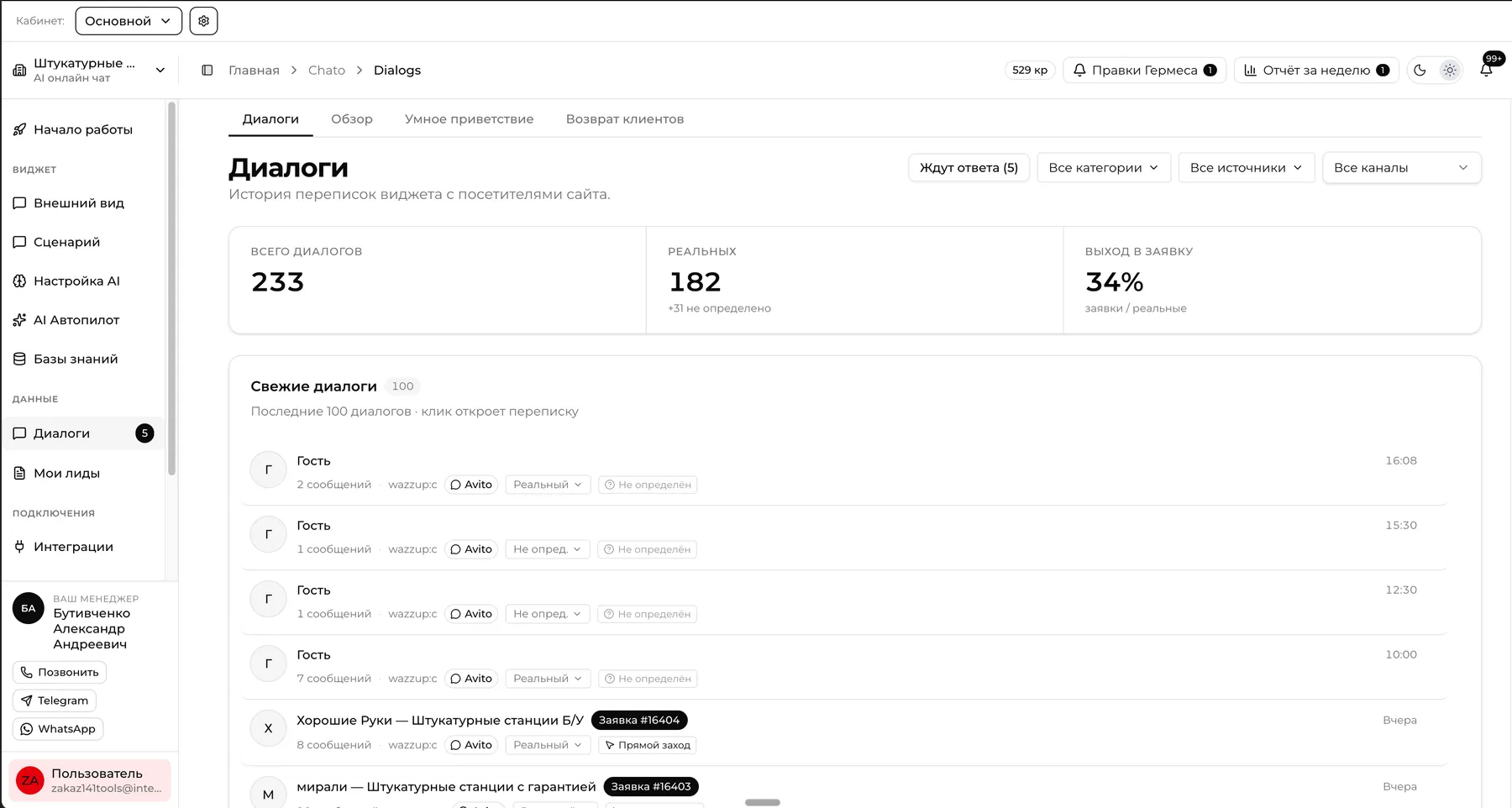Open Отчёт за неделю button
This screenshot has width=1512, height=808.
pyautogui.click(x=1316, y=71)
